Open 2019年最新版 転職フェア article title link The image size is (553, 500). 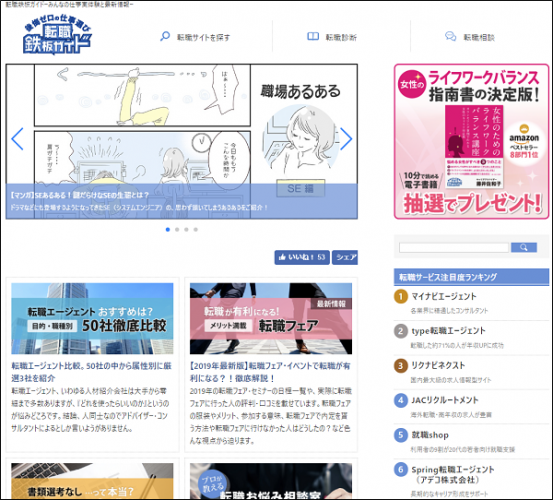pyautogui.click(x=270, y=372)
